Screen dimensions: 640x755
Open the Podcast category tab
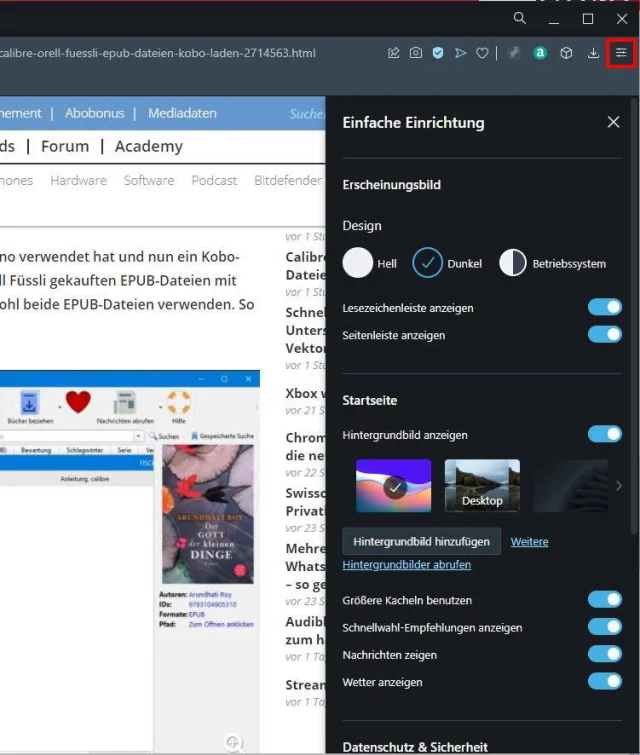tap(214, 181)
